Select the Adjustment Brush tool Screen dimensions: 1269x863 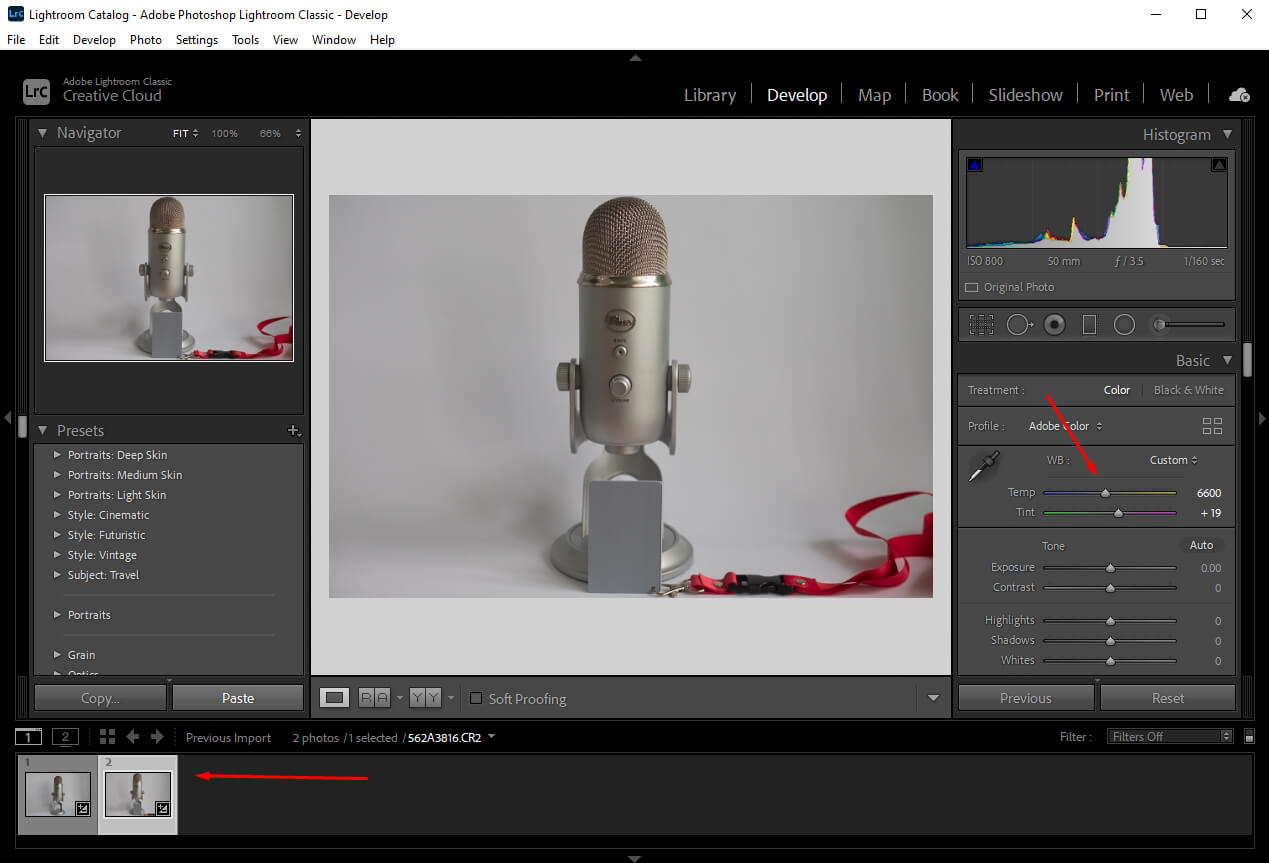[1187, 324]
